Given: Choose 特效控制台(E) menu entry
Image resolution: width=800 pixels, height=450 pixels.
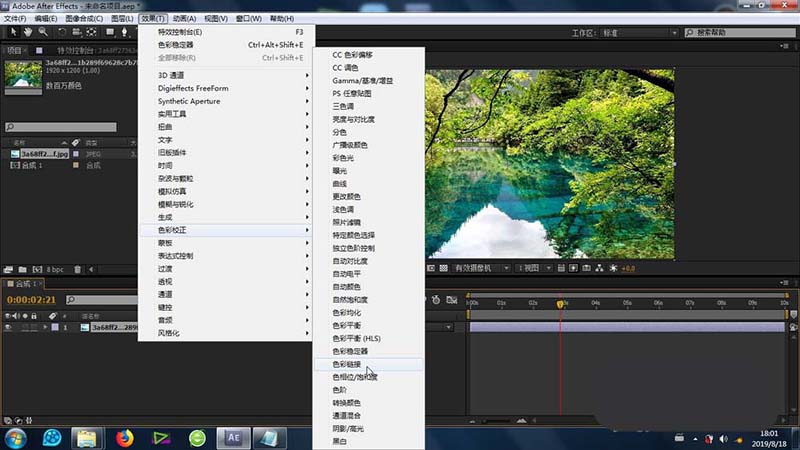Looking at the screenshot, I should pyautogui.click(x=227, y=32).
